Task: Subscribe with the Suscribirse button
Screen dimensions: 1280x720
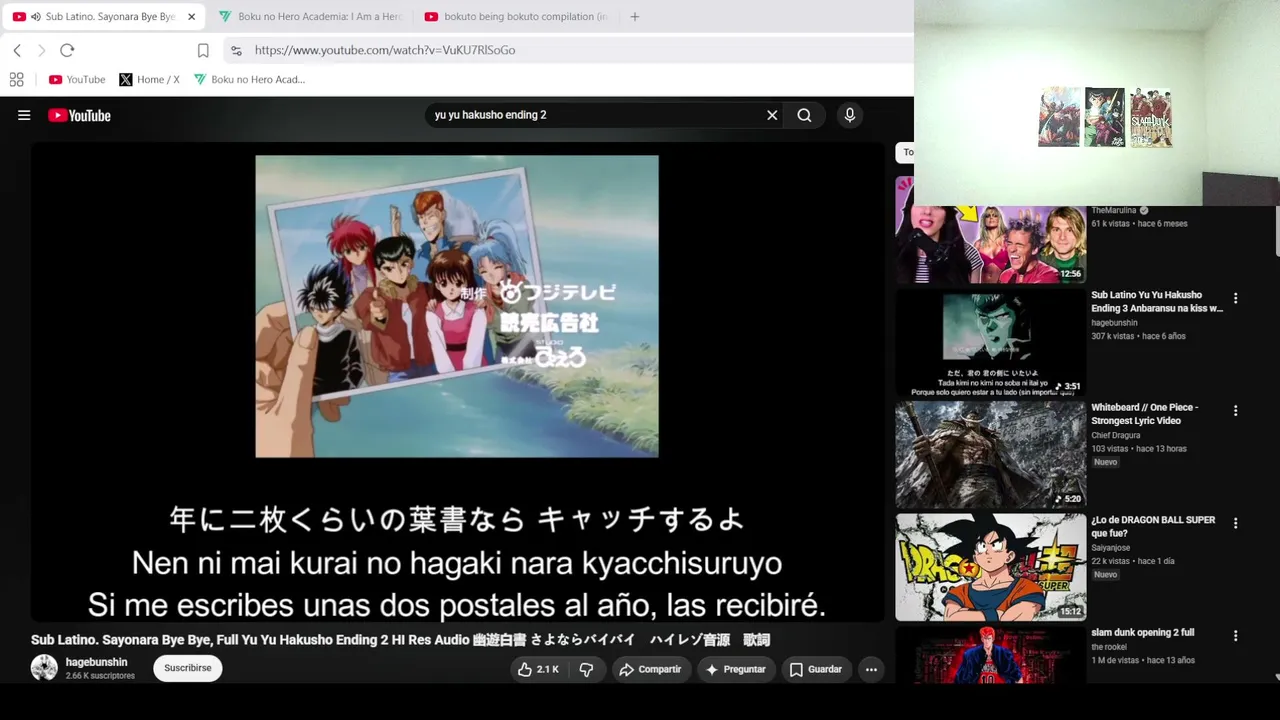Action: click(188, 668)
